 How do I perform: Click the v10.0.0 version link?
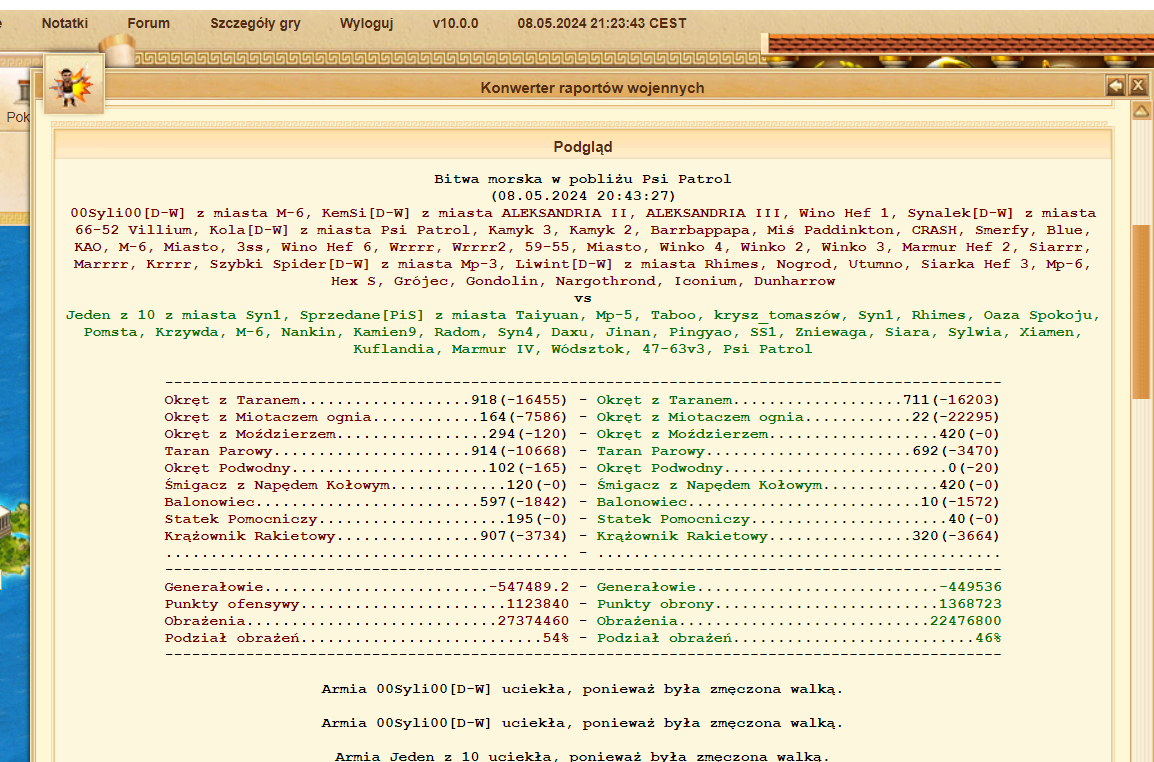click(x=456, y=24)
